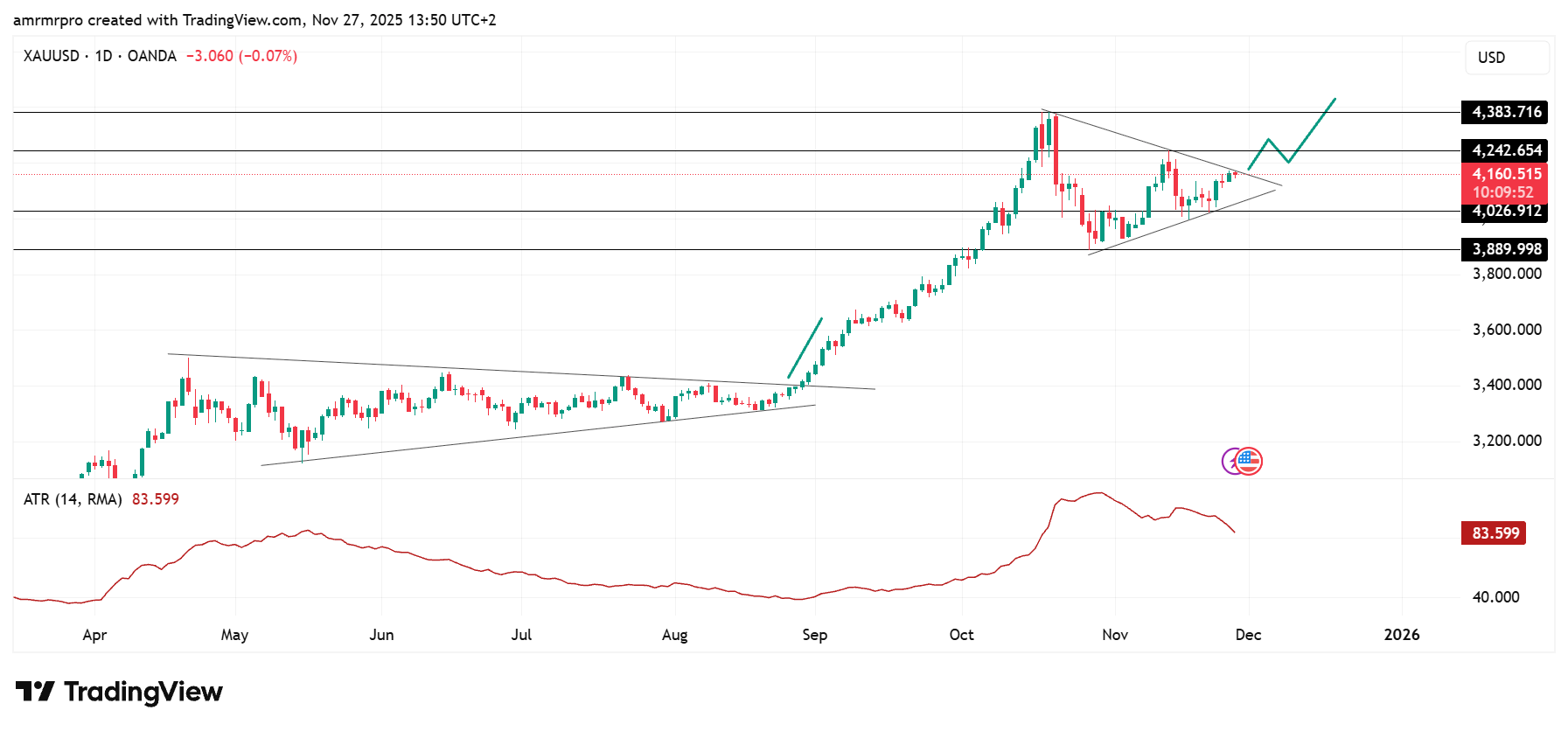Click the red ATR value 83.599 tag

point(1494,533)
